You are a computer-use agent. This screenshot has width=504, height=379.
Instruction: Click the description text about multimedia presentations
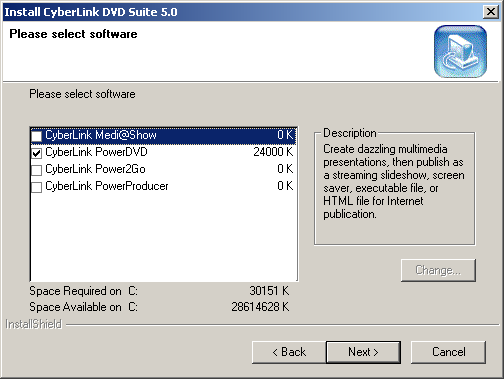(x=394, y=181)
